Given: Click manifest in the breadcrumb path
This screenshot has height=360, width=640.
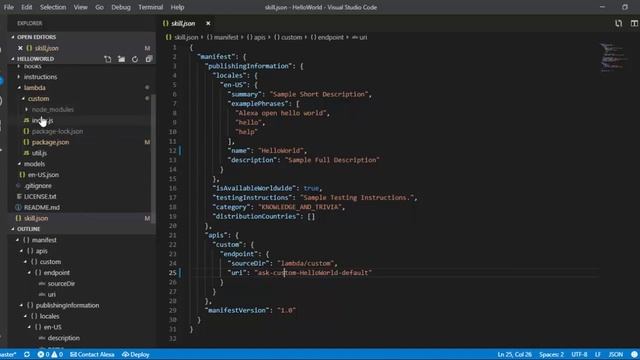Looking at the screenshot, I should (226, 37).
